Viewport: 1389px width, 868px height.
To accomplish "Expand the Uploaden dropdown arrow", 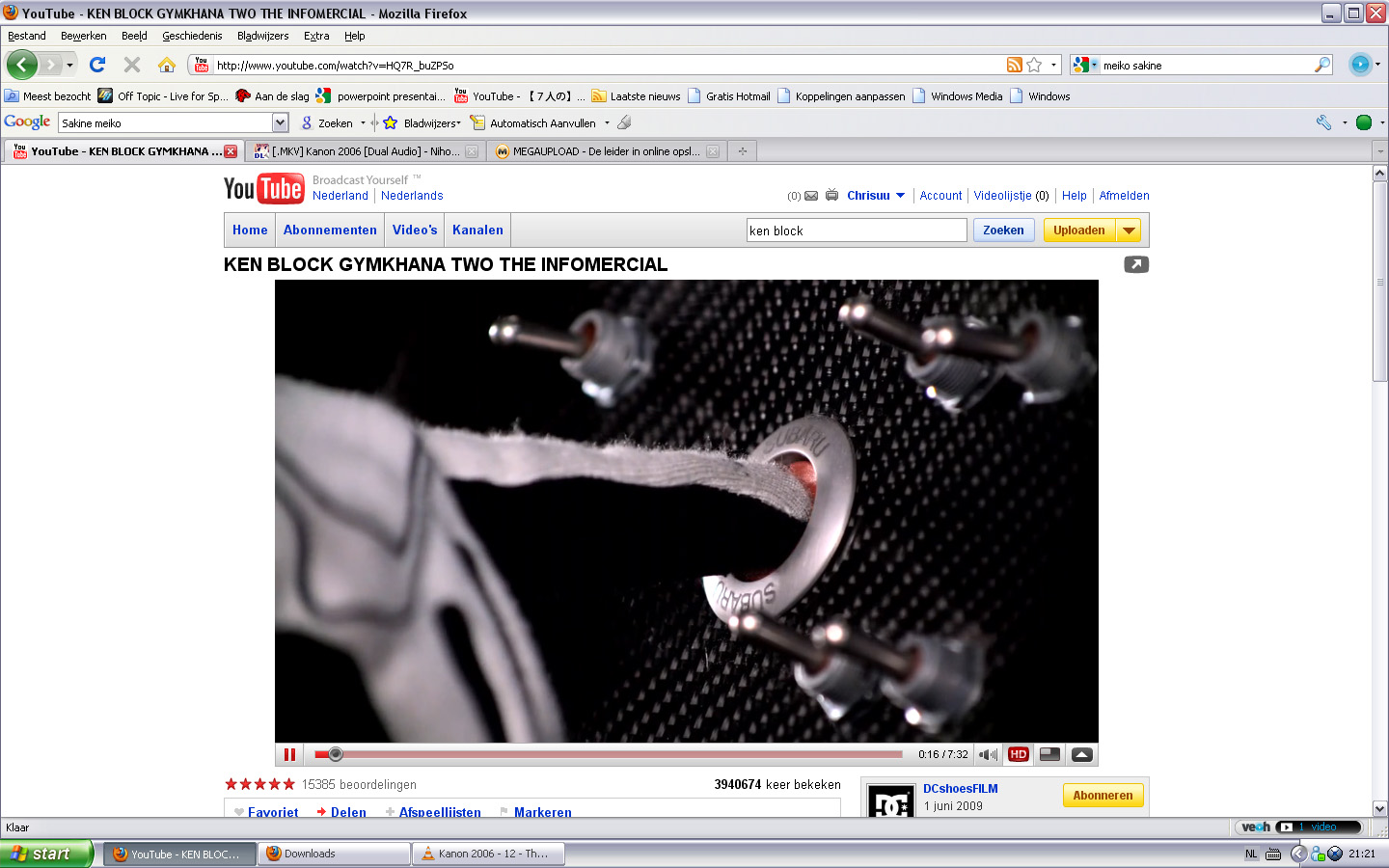I will click(x=1129, y=231).
